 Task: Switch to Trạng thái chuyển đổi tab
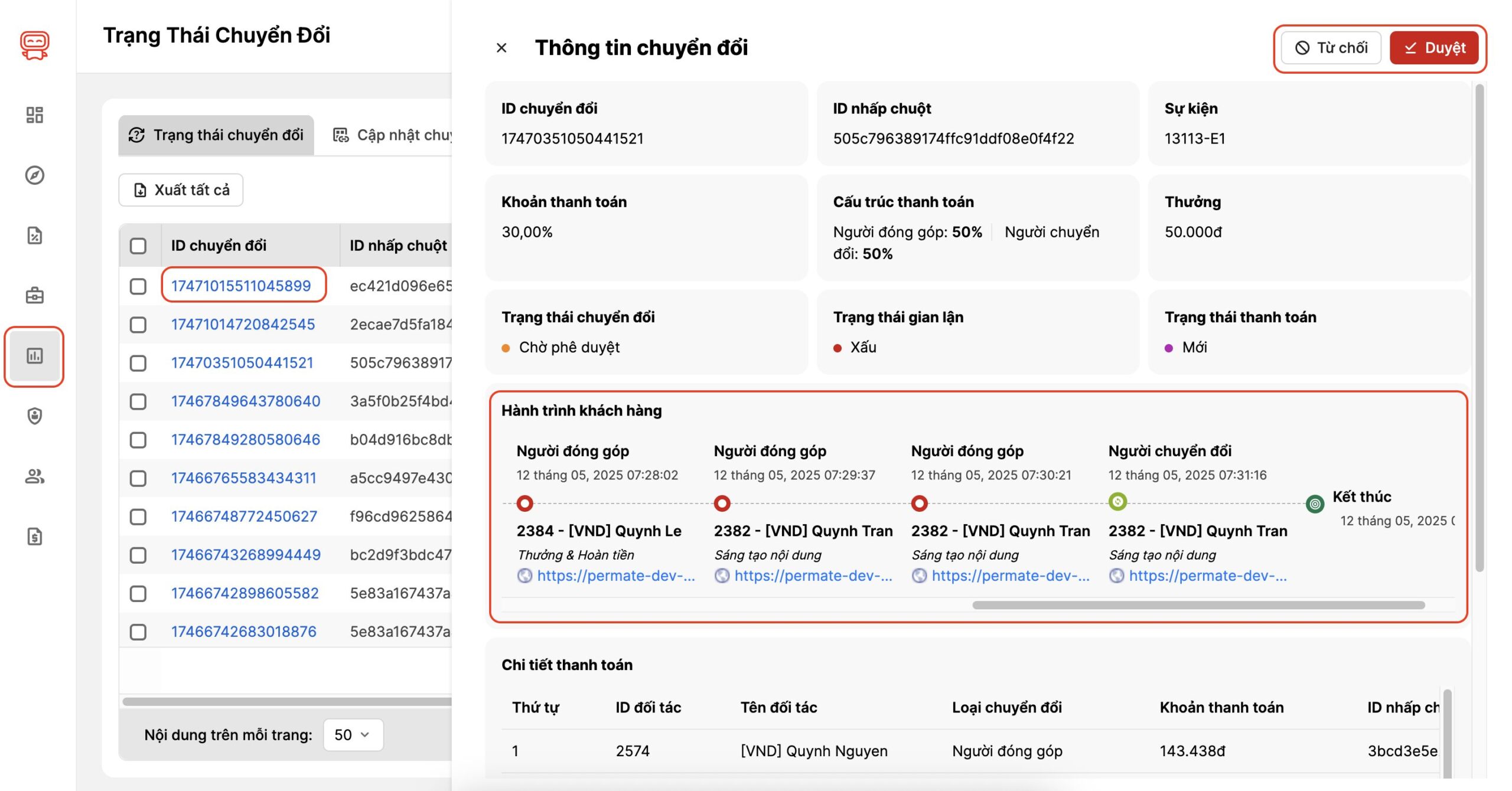pos(216,135)
